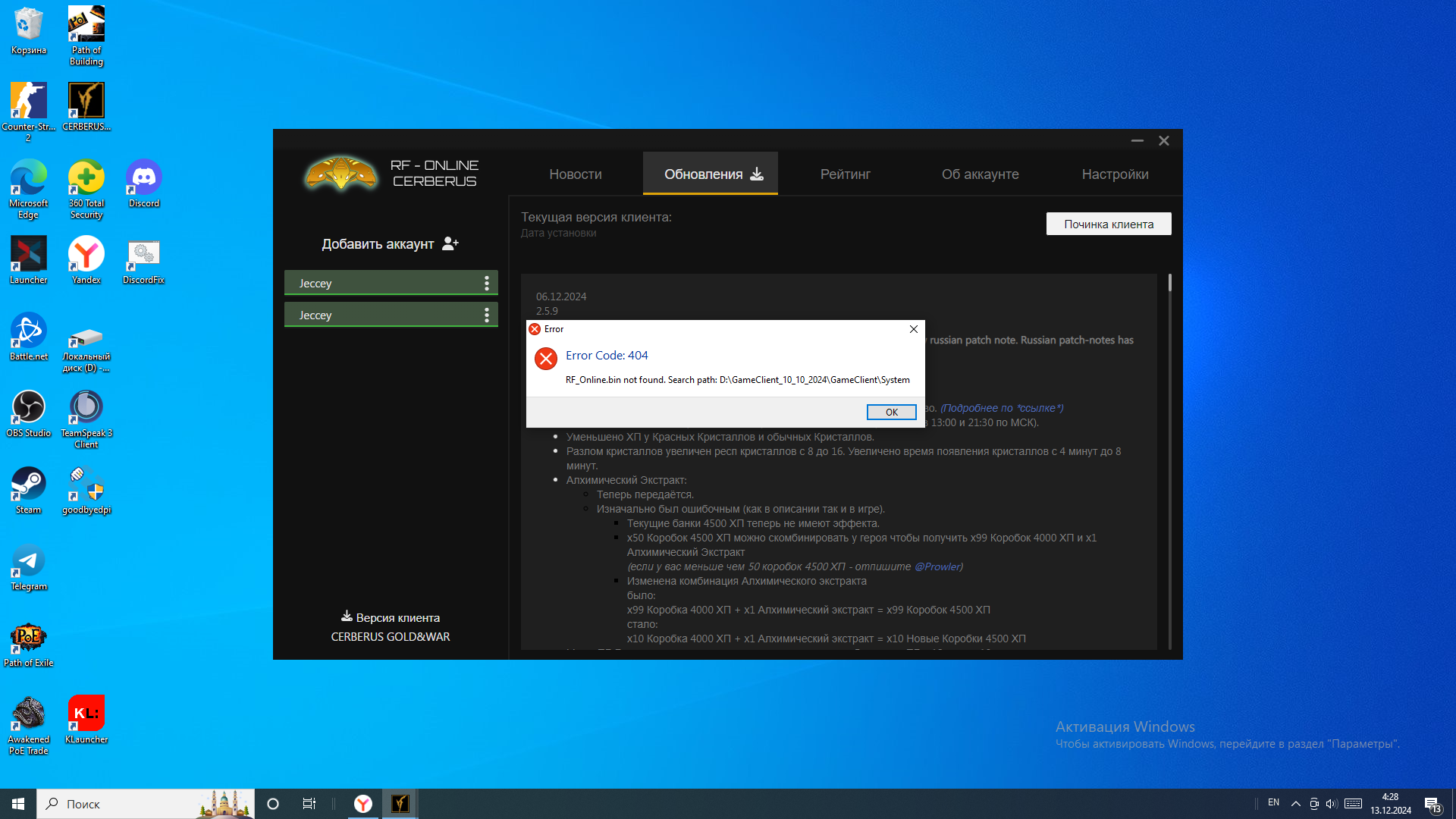Open Path of Building desktop icon
1456x819 pixels.
tap(86, 36)
